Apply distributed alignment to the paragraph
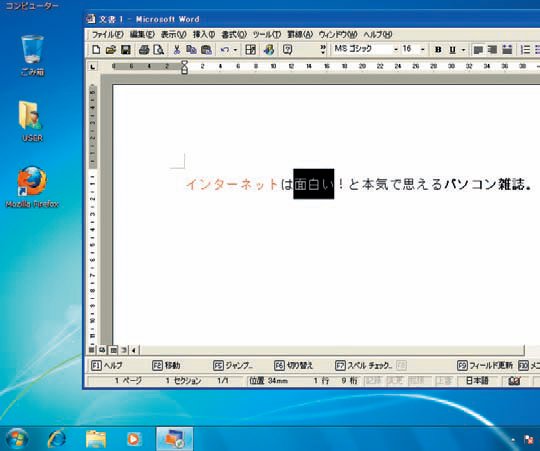Screen dimensions: 540x451 507,50
